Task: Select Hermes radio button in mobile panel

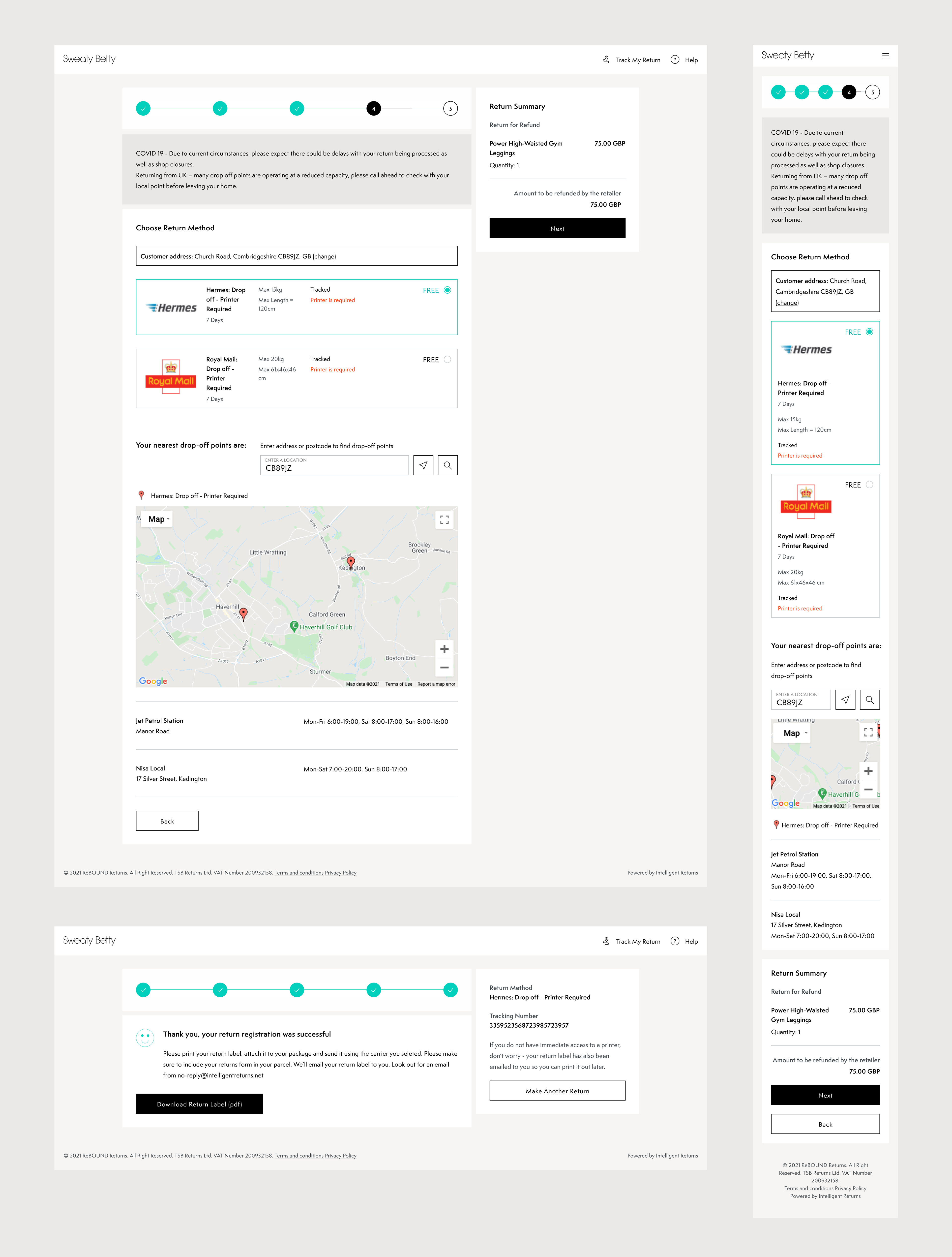Action: click(870, 332)
